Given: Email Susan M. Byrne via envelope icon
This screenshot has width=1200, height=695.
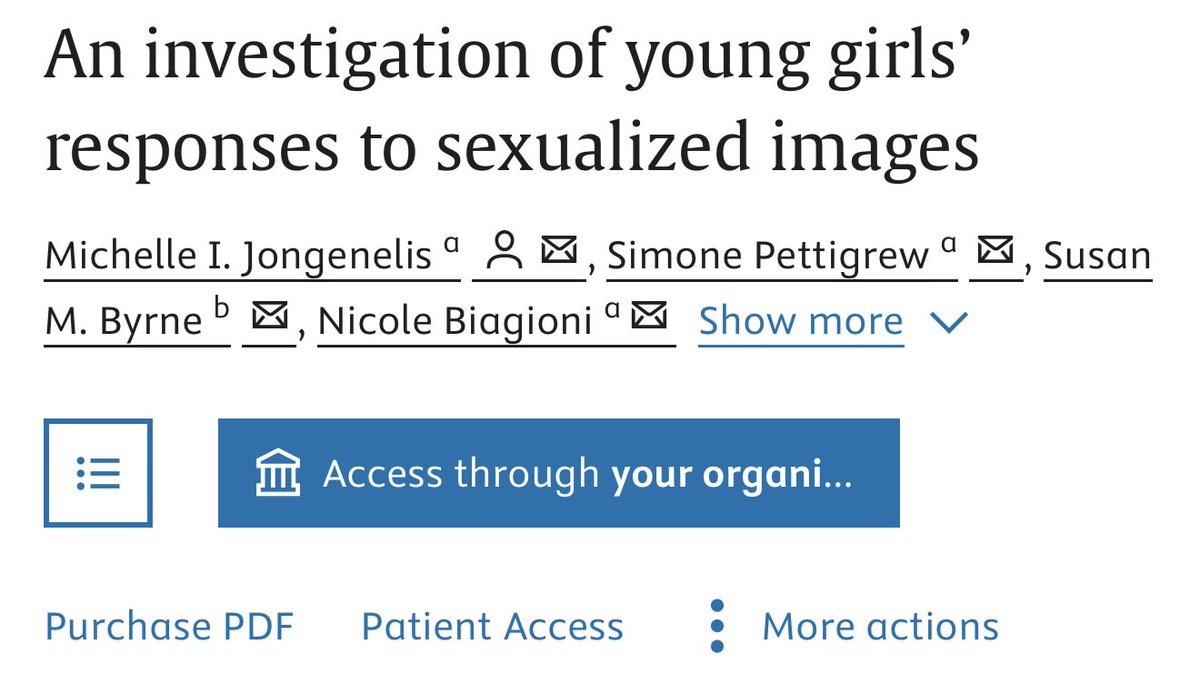Looking at the screenshot, I should (x=268, y=320).
